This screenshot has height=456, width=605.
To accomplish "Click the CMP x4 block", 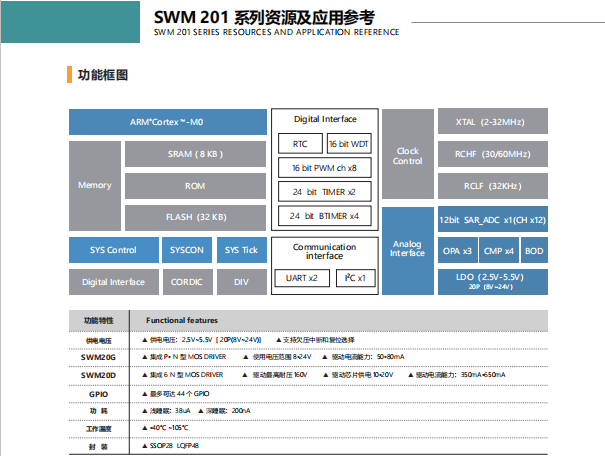I will (499, 250).
